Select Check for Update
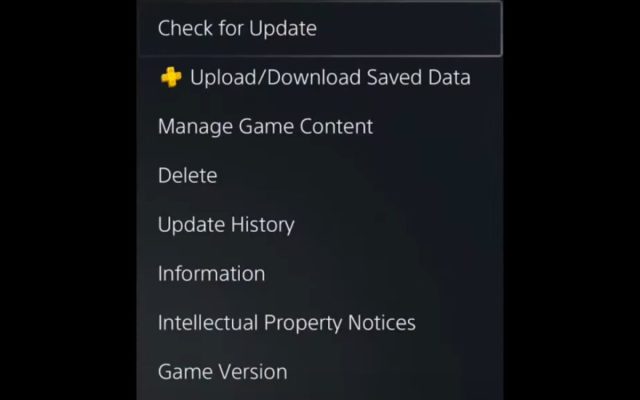Screen dimensions: 640x400 point(321,28)
